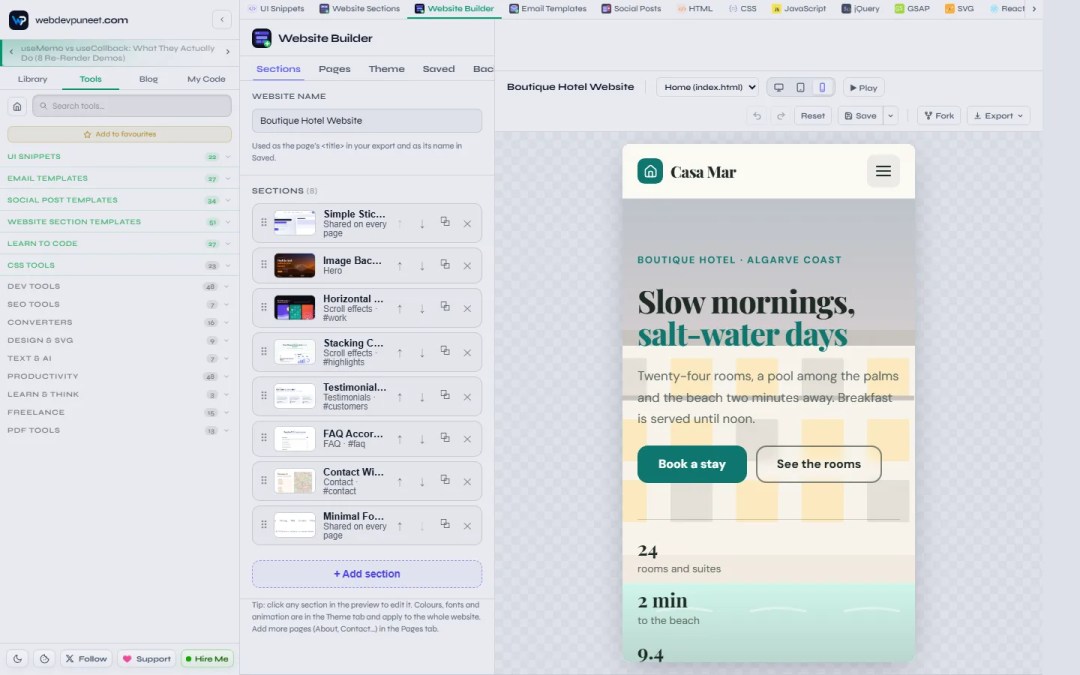Remove the Simple Stic... section
Screen dimensions: 1080x675
[467, 223]
